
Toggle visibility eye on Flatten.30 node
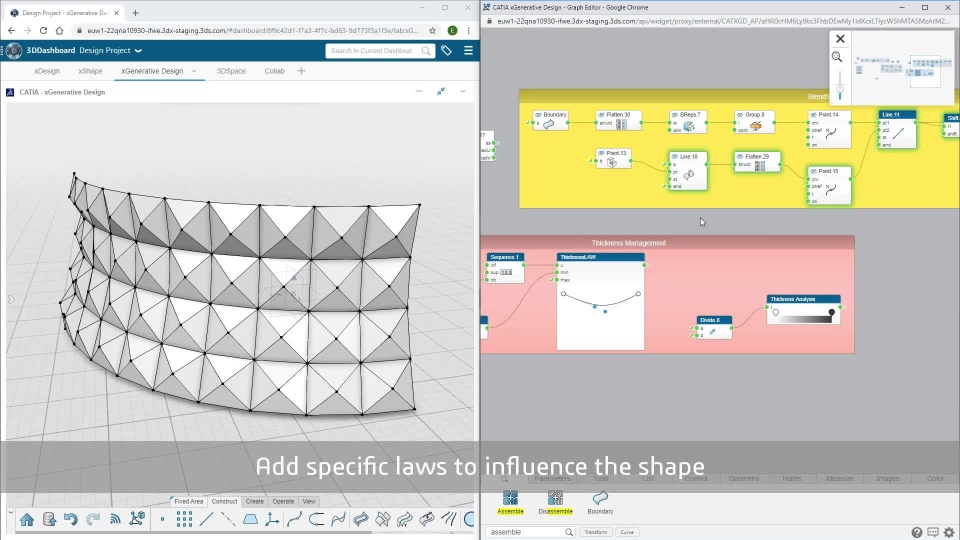click(601, 115)
